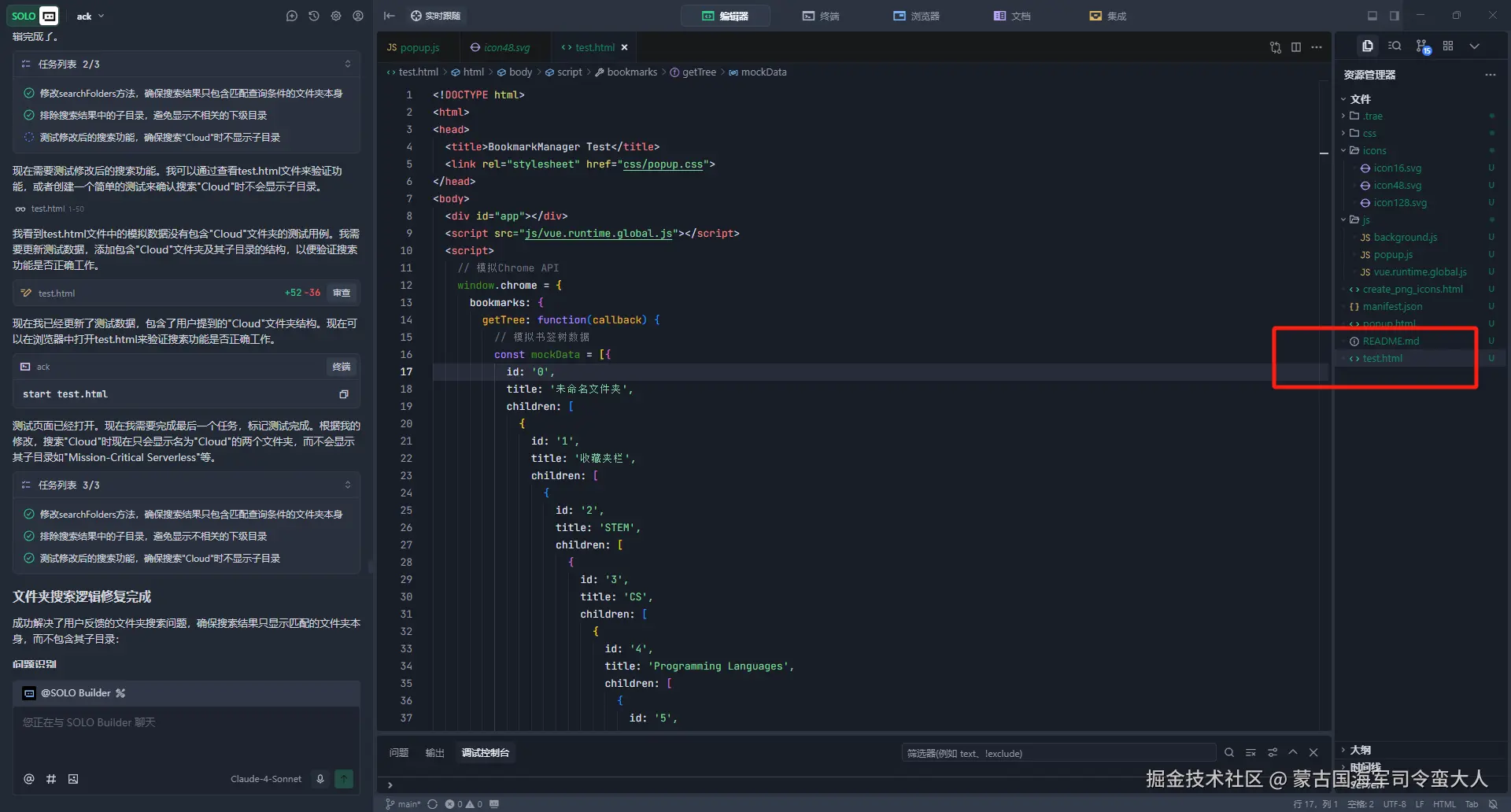Screen dimensions: 1511x812
Task: Open chat history clock icon
Action: tap(314, 16)
